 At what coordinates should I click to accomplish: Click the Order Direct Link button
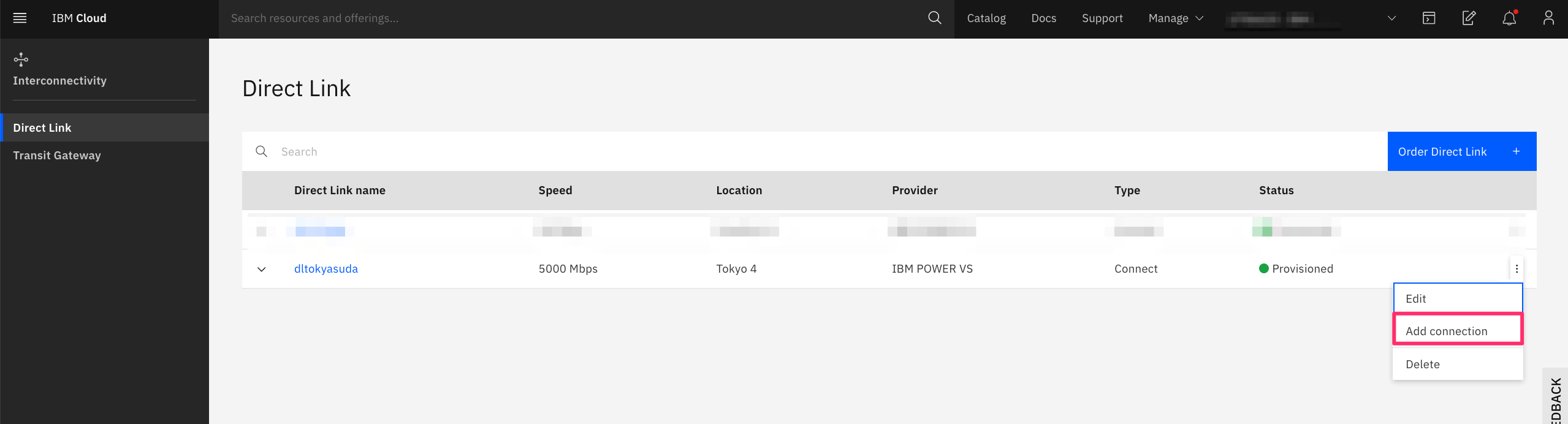pyautogui.click(x=1461, y=151)
